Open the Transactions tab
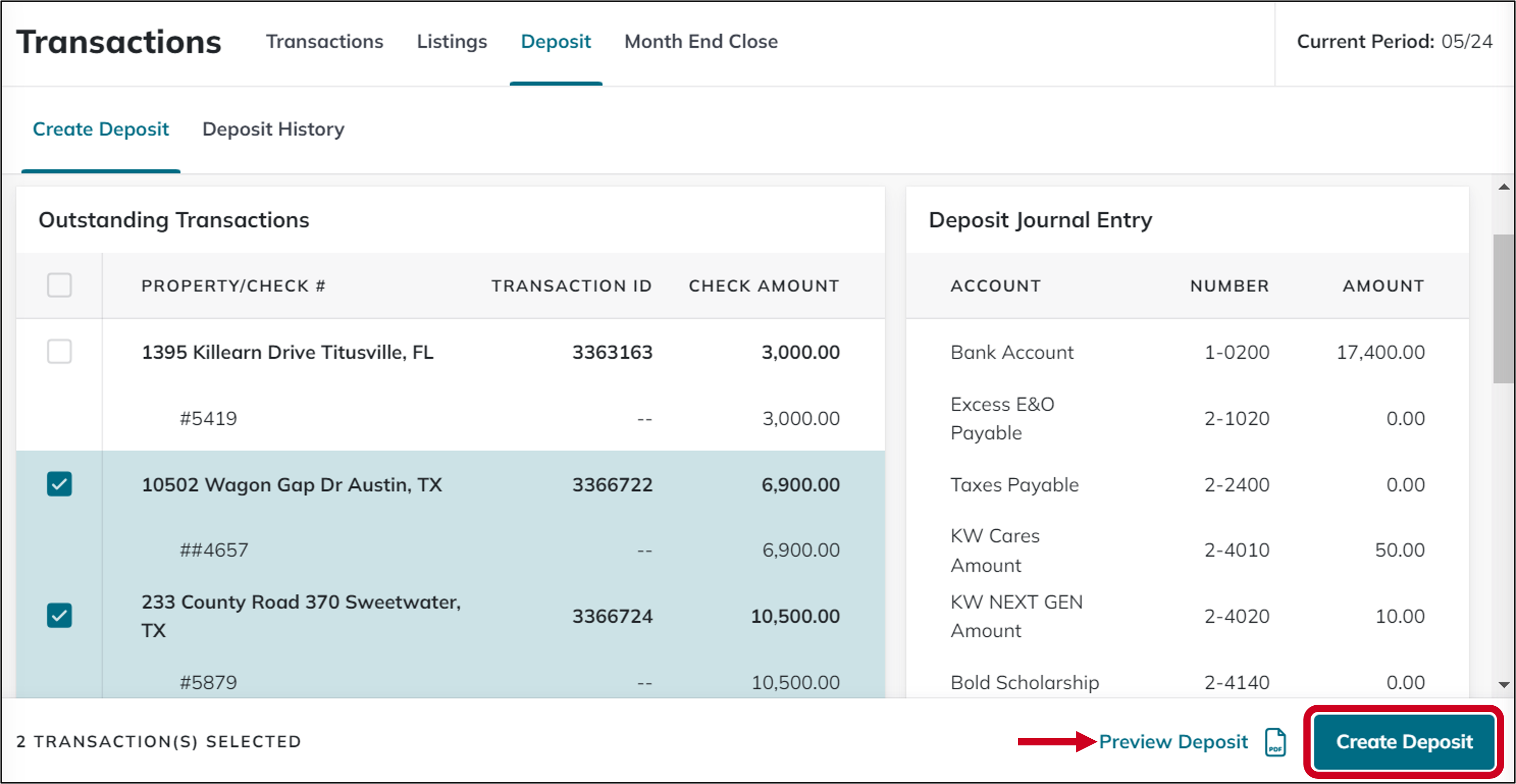This screenshot has width=1516, height=784. tap(325, 41)
